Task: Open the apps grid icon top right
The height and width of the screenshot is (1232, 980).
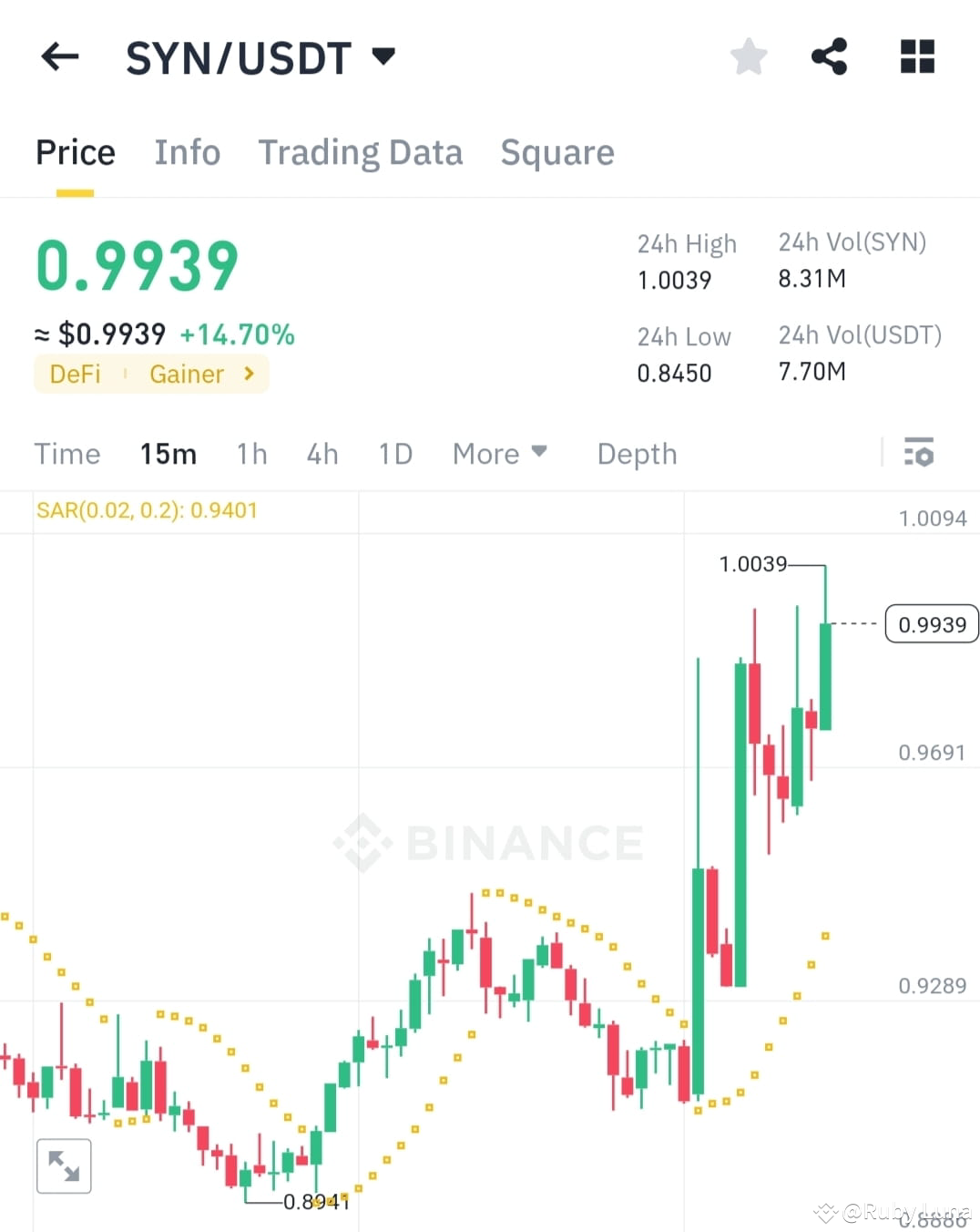Action: (916, 56)
